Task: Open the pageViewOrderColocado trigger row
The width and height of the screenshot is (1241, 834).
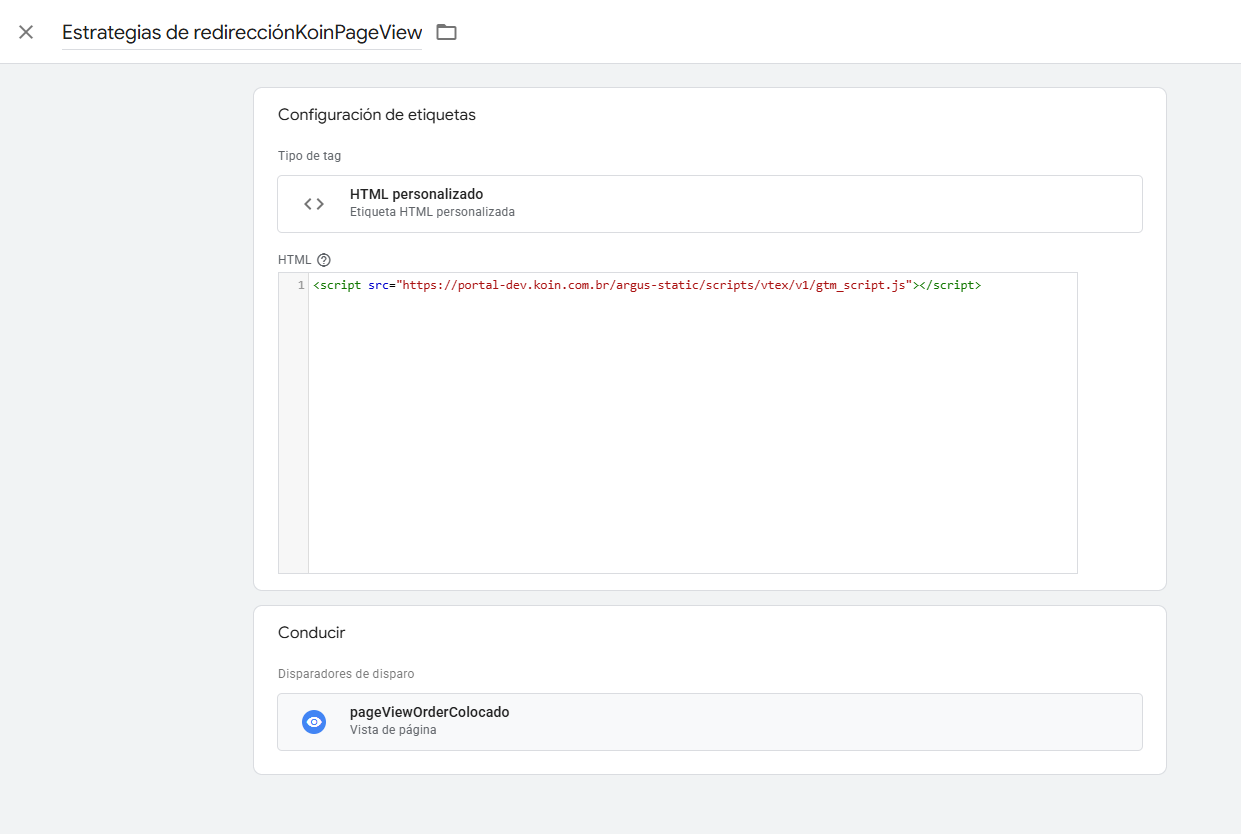Action: [x=710, y=722]
